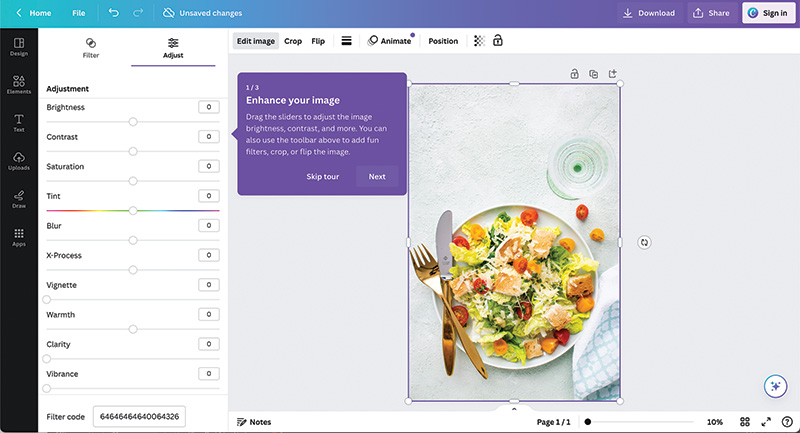The width and height of the screenshot is (800, 433).
Task: Click the Tint rainbow slider
Action: click(132, 211)
